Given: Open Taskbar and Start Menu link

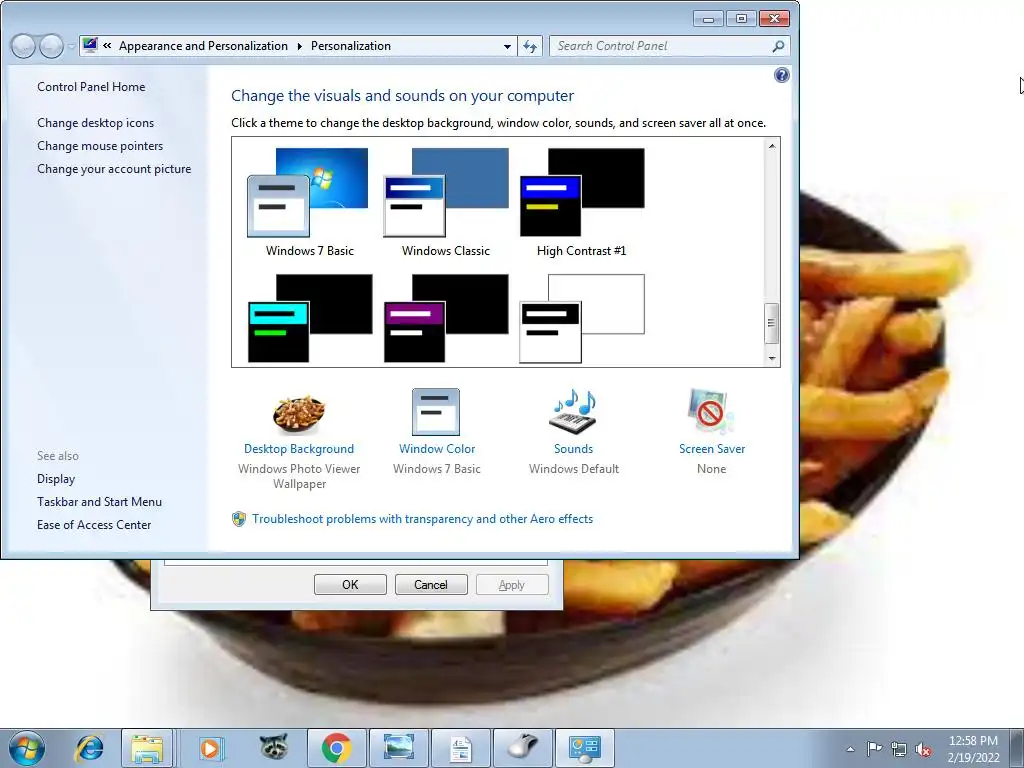Looking at the screenshot, I should (x=99, y=502).
